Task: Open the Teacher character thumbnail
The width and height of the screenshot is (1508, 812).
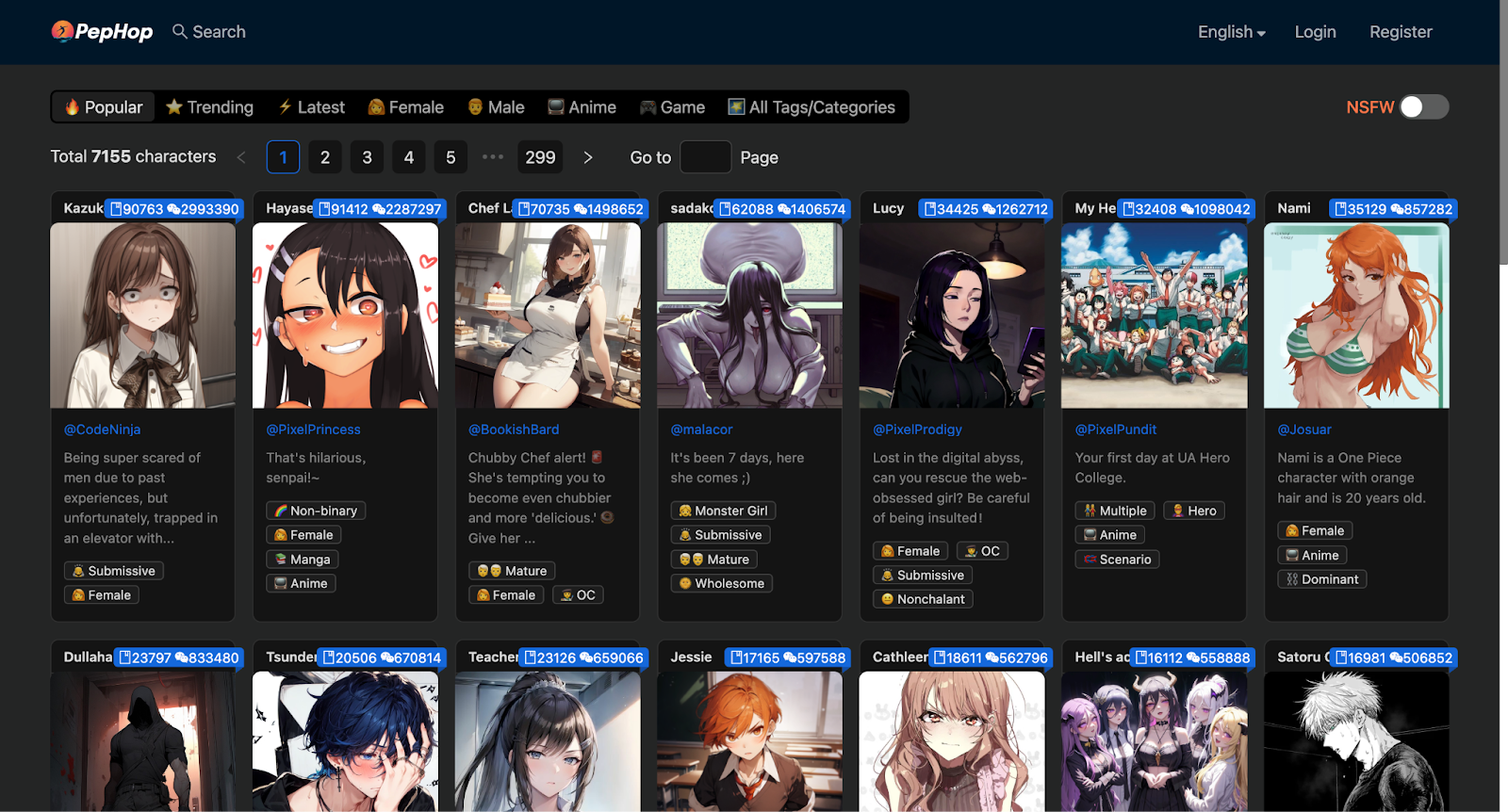Action: click(x=548, y=741)
